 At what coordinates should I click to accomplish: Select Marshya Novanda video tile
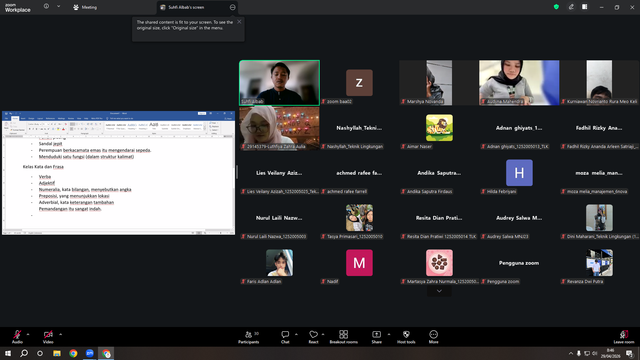[439, 83]
